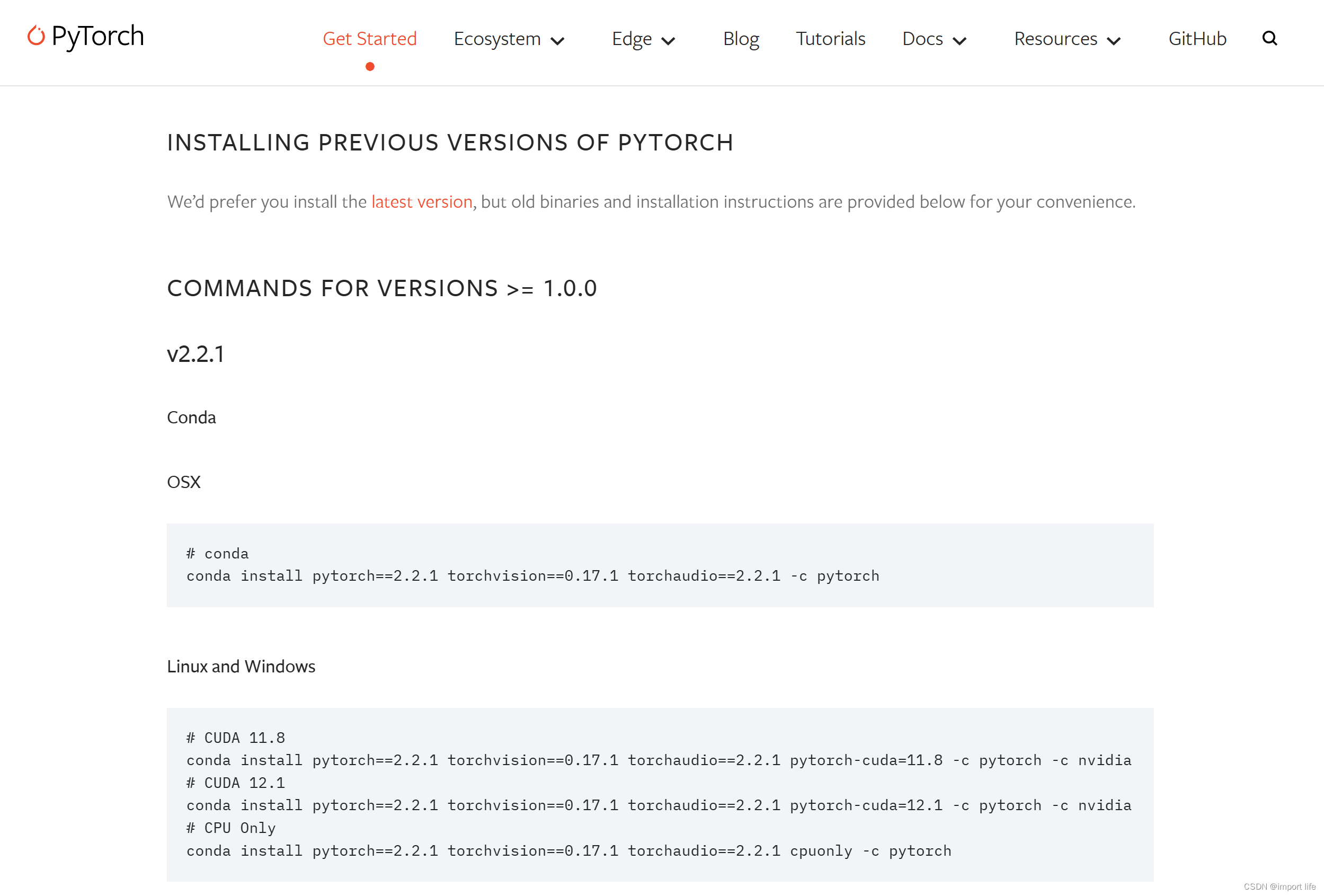Click the CUDA 12.1 conda install command
This screenshot has width=1324, height=896.
659,805
